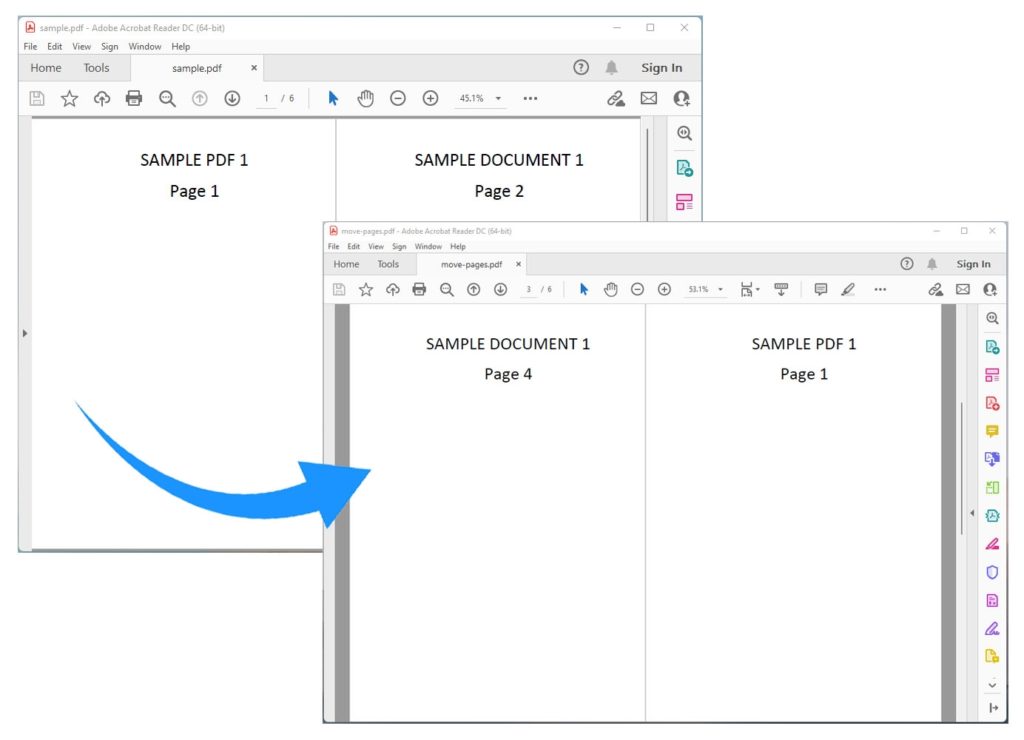Switch to Tools tab in sample.pdf window
This screenshot has height=740, width=1024.
[96, 68]
